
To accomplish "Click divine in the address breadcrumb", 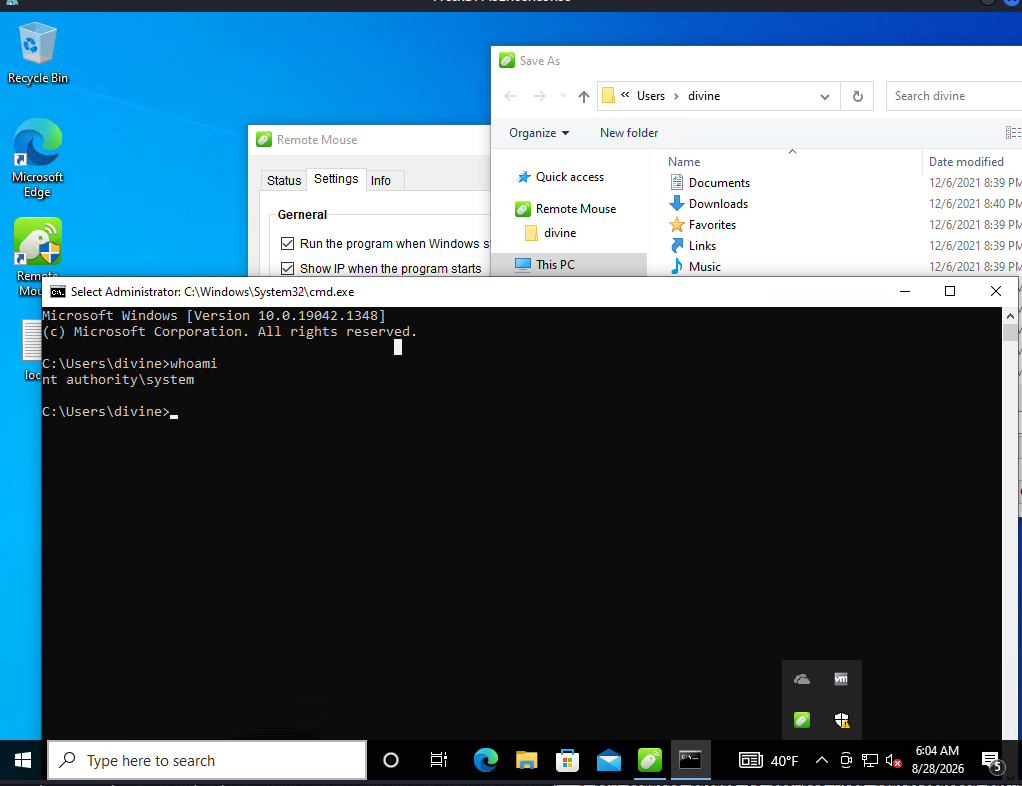I will pyautogui.click(x=704, y=96).
